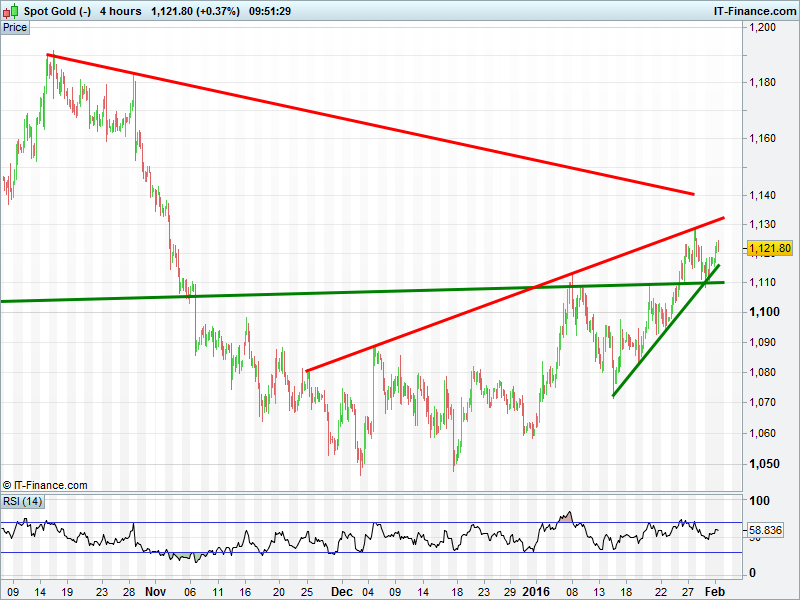Open the 4 hours timeframe selector
Screen dimensions: 800x600
coord(120,11)
